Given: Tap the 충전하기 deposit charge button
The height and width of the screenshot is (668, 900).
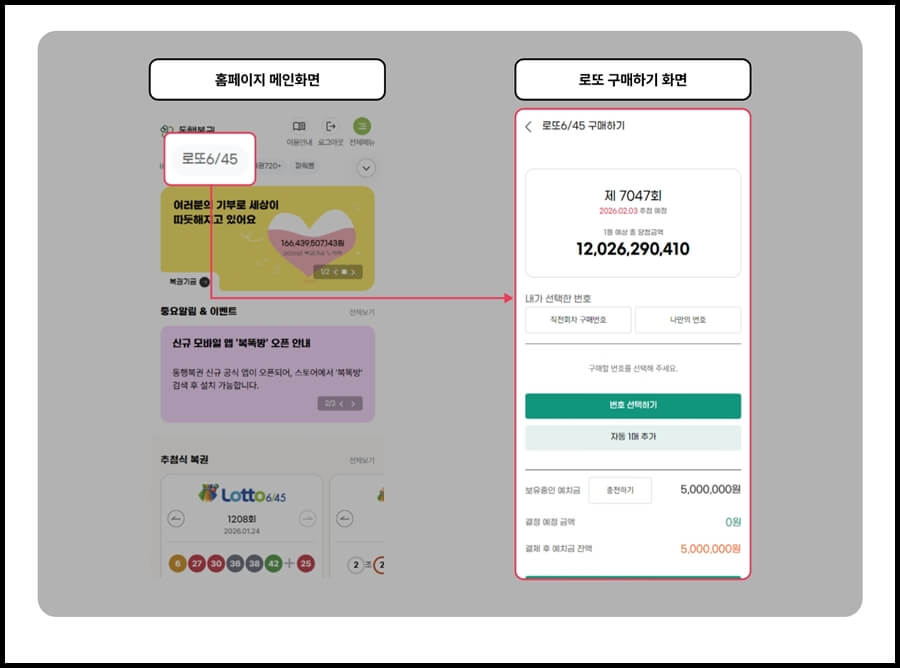Looking at the screenshot, I should 620,490.
